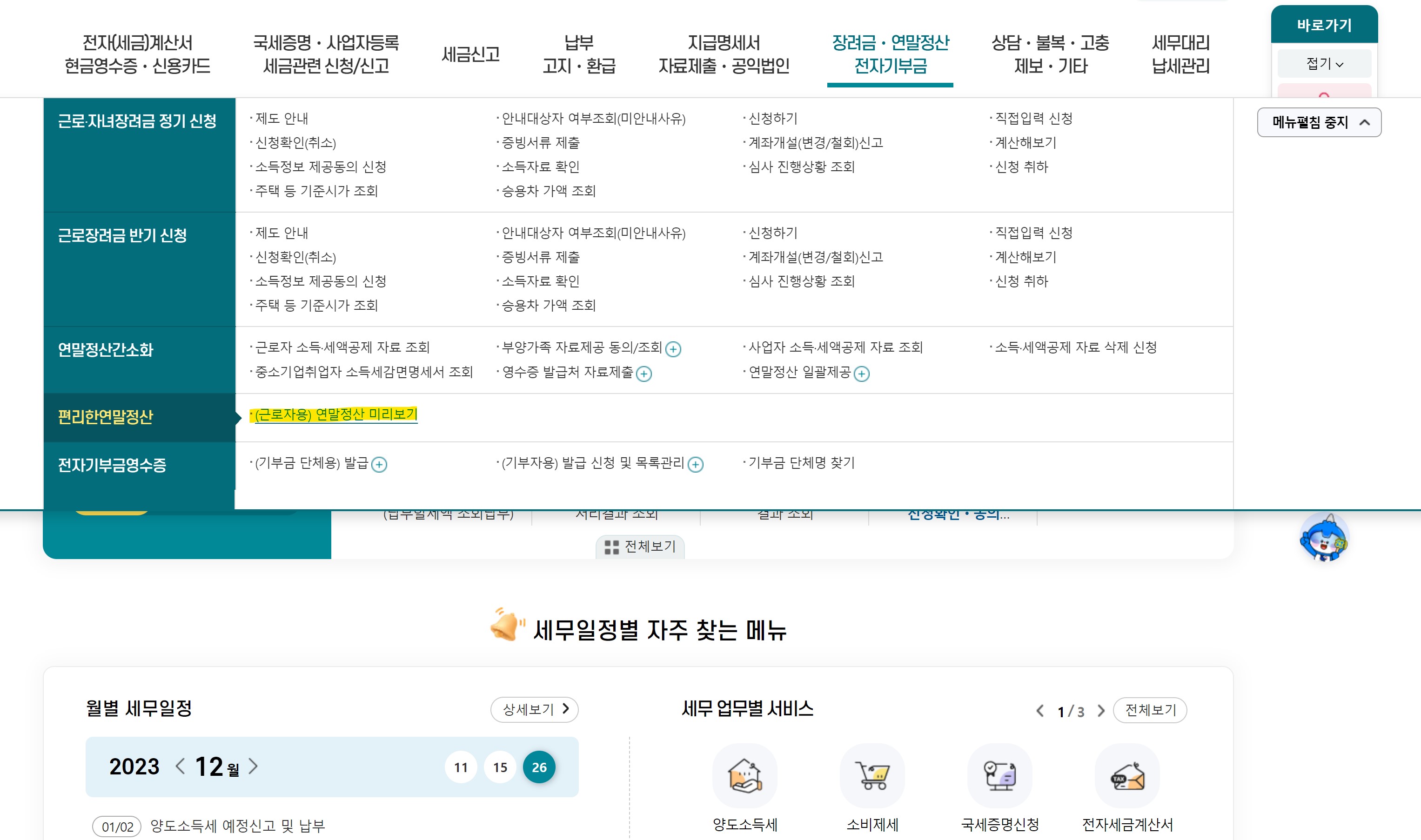This screenshot has height=840, width=1421.
Task: Select 장려금·연말정산 전자기부금 menu
Action: pyautogui.click(x=891, y=54)
